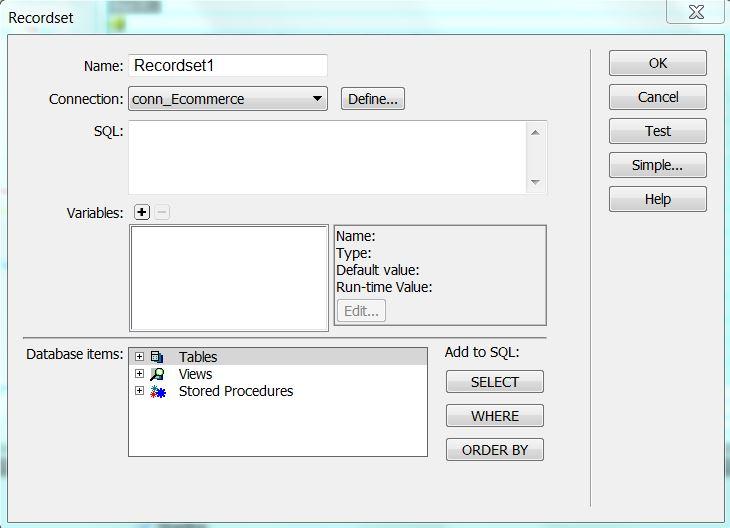Click the SQL box scroll down arrow
730x528 pixels.
tap(535, 182)
